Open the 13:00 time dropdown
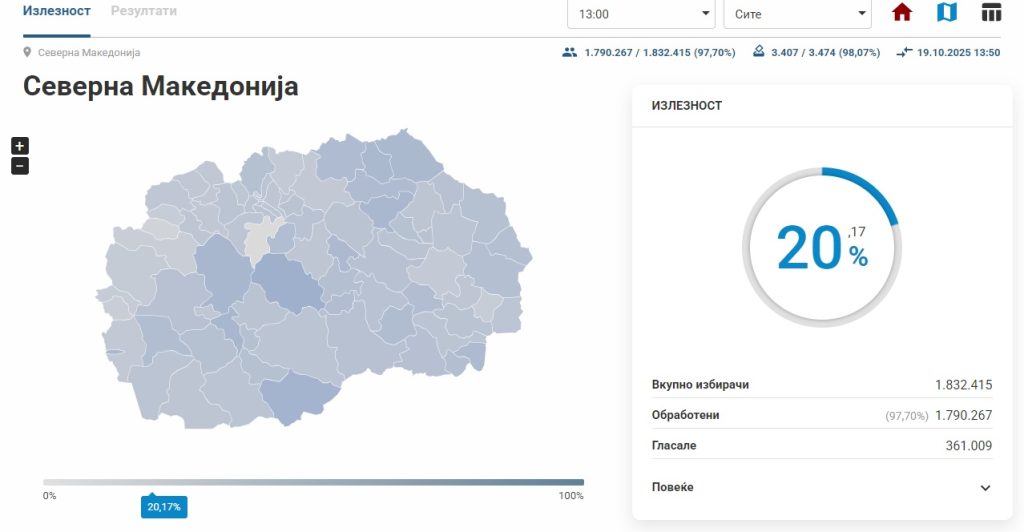 (640, 14)
